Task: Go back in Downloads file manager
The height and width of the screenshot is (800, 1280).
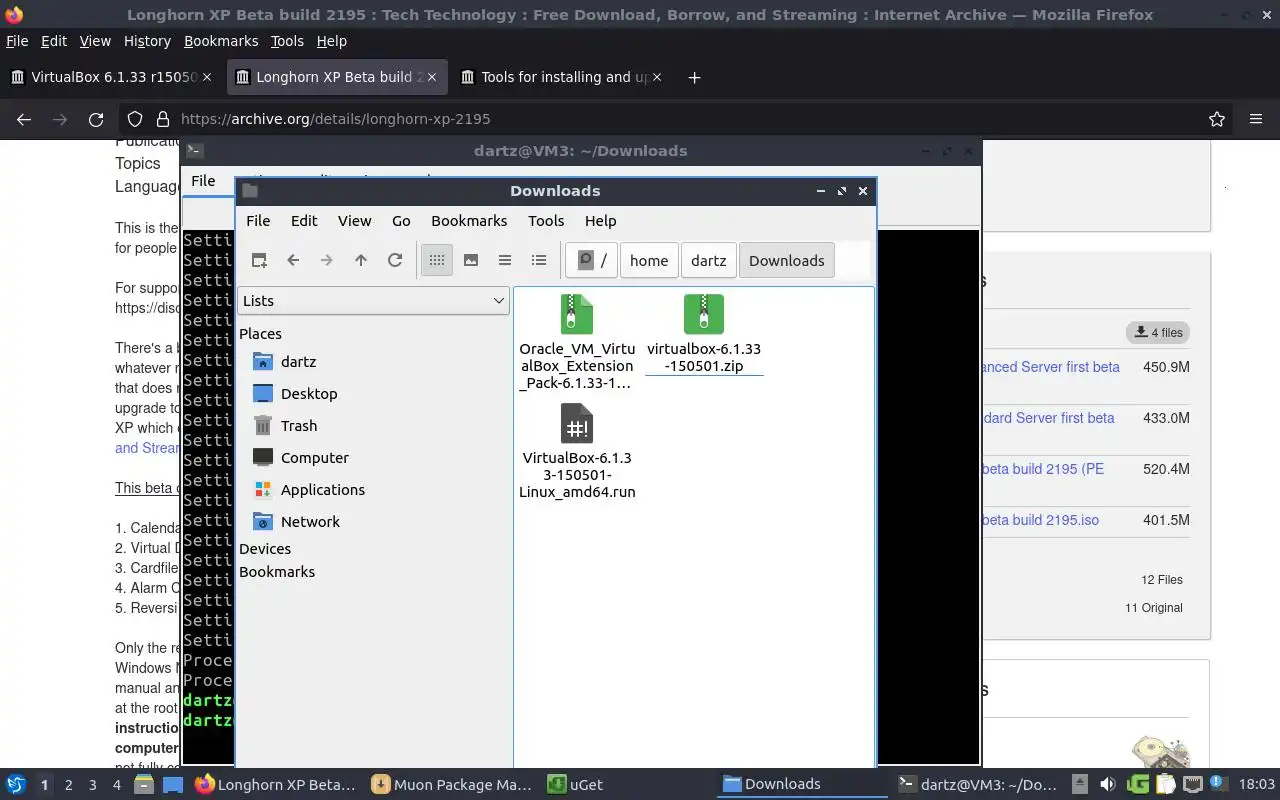Action: 293,260
